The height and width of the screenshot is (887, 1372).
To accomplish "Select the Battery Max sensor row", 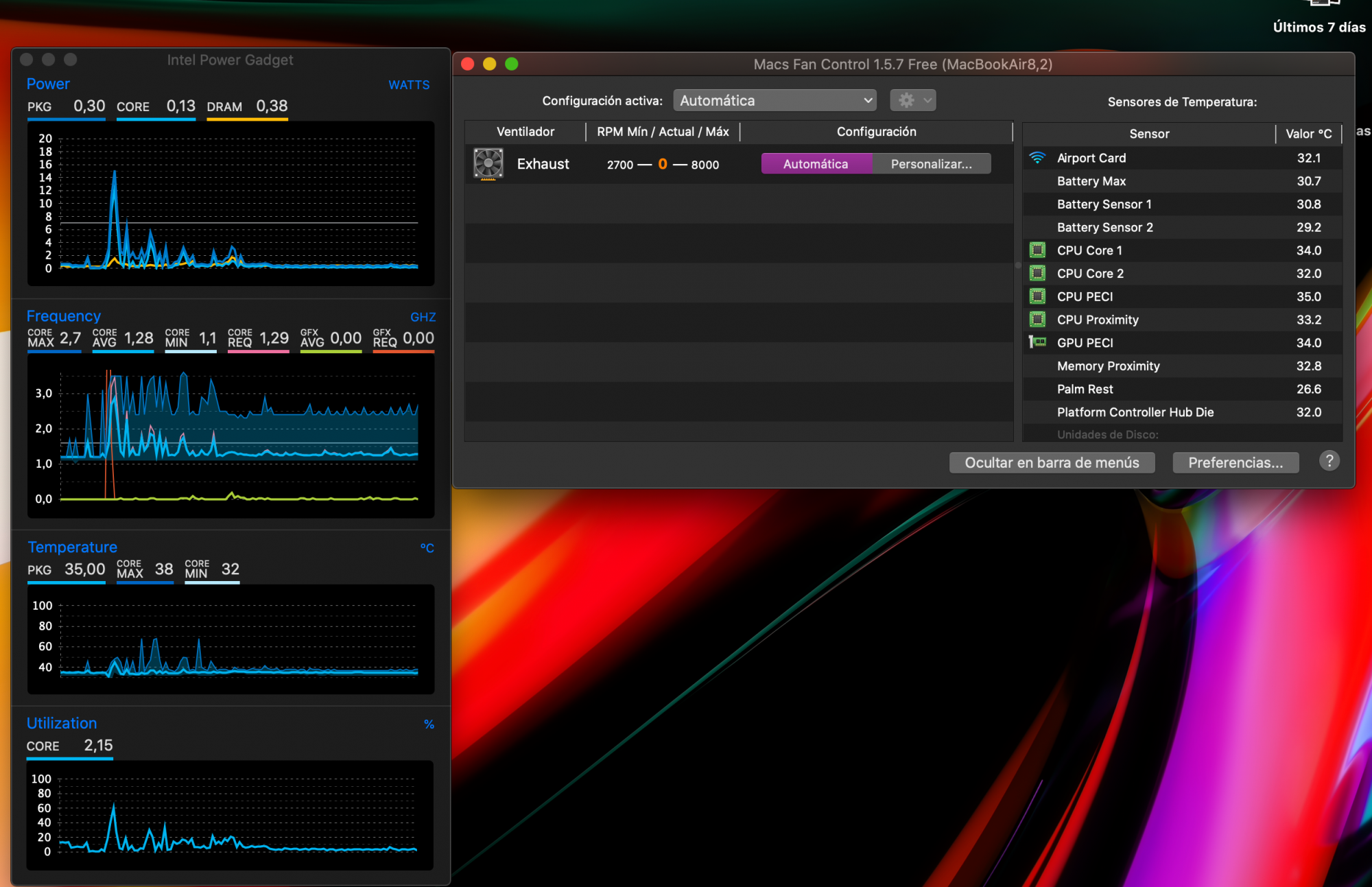I will (1182, 181).
